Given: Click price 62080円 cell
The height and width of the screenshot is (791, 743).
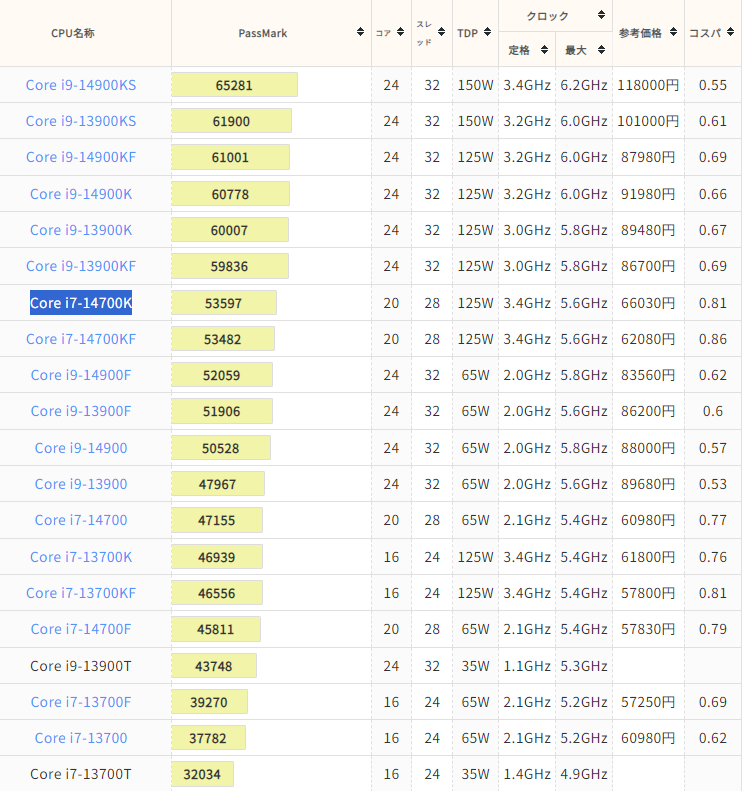Looking at the screenshot, I should (648, 339).
